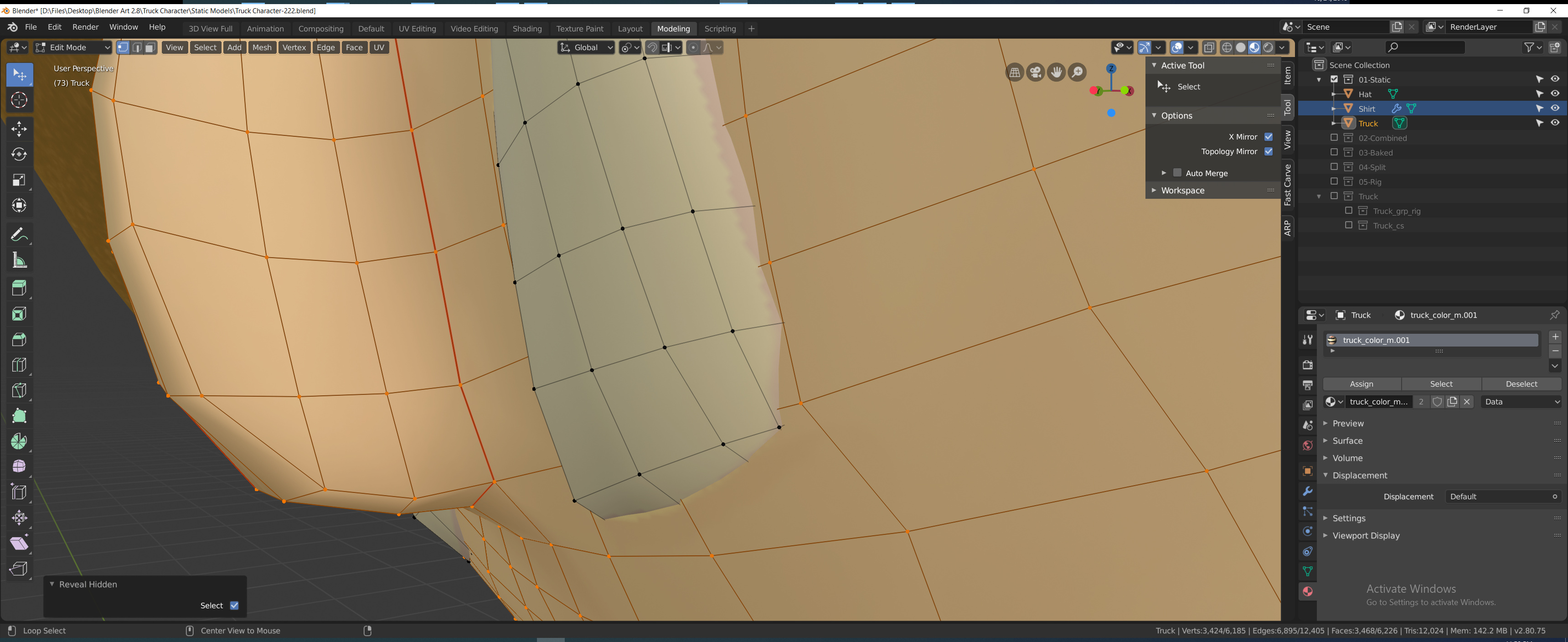Select the Move tool
The height and width of the screenshot is (642, 1568).
(x=20, y=129)
